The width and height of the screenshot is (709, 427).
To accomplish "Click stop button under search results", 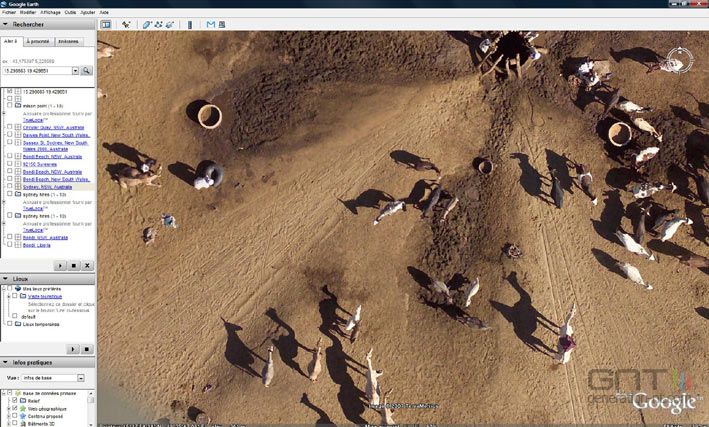I will click(73, 266).
